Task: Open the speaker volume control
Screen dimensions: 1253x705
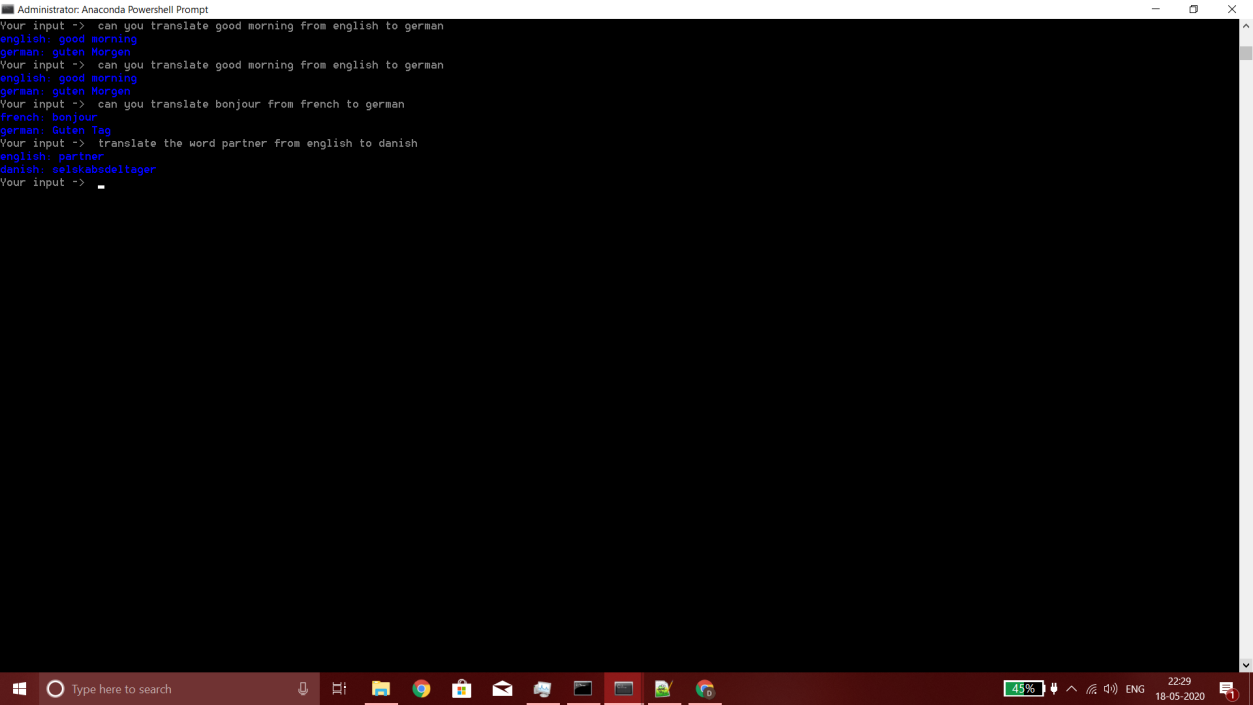Action: (1110, 689)
